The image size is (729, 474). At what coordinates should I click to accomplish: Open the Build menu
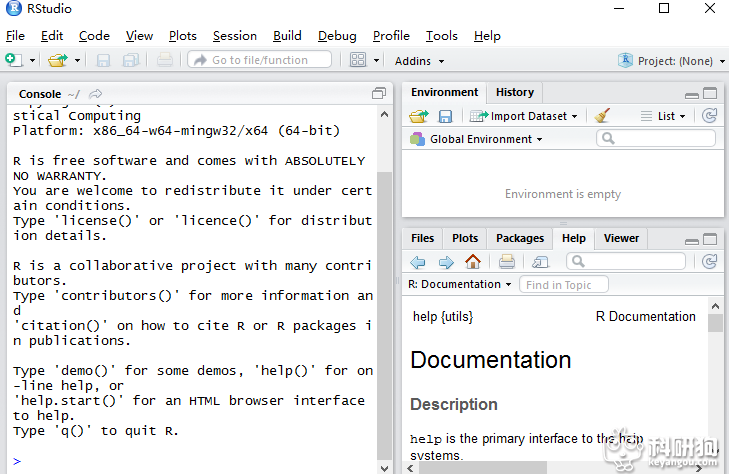click(x=287, y=36)
